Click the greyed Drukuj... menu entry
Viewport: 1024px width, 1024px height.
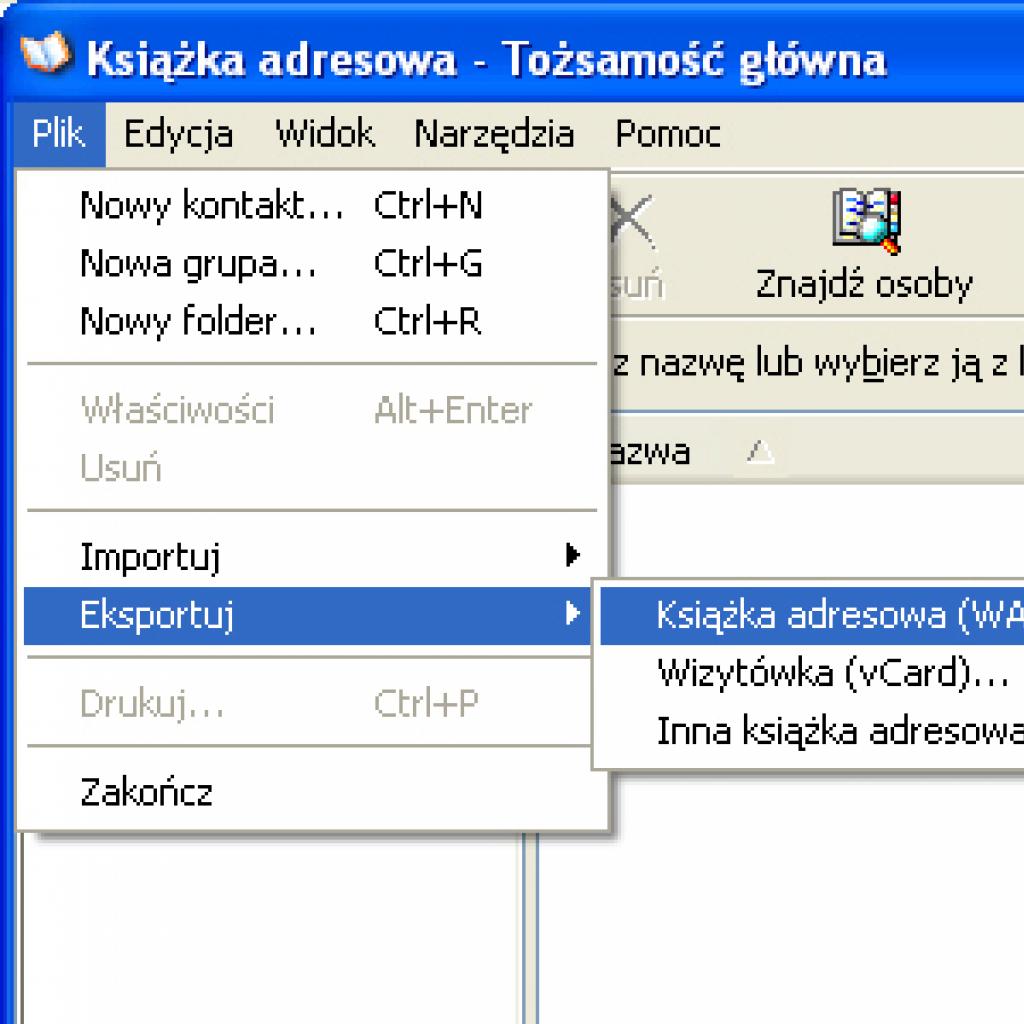pos(310,703)
